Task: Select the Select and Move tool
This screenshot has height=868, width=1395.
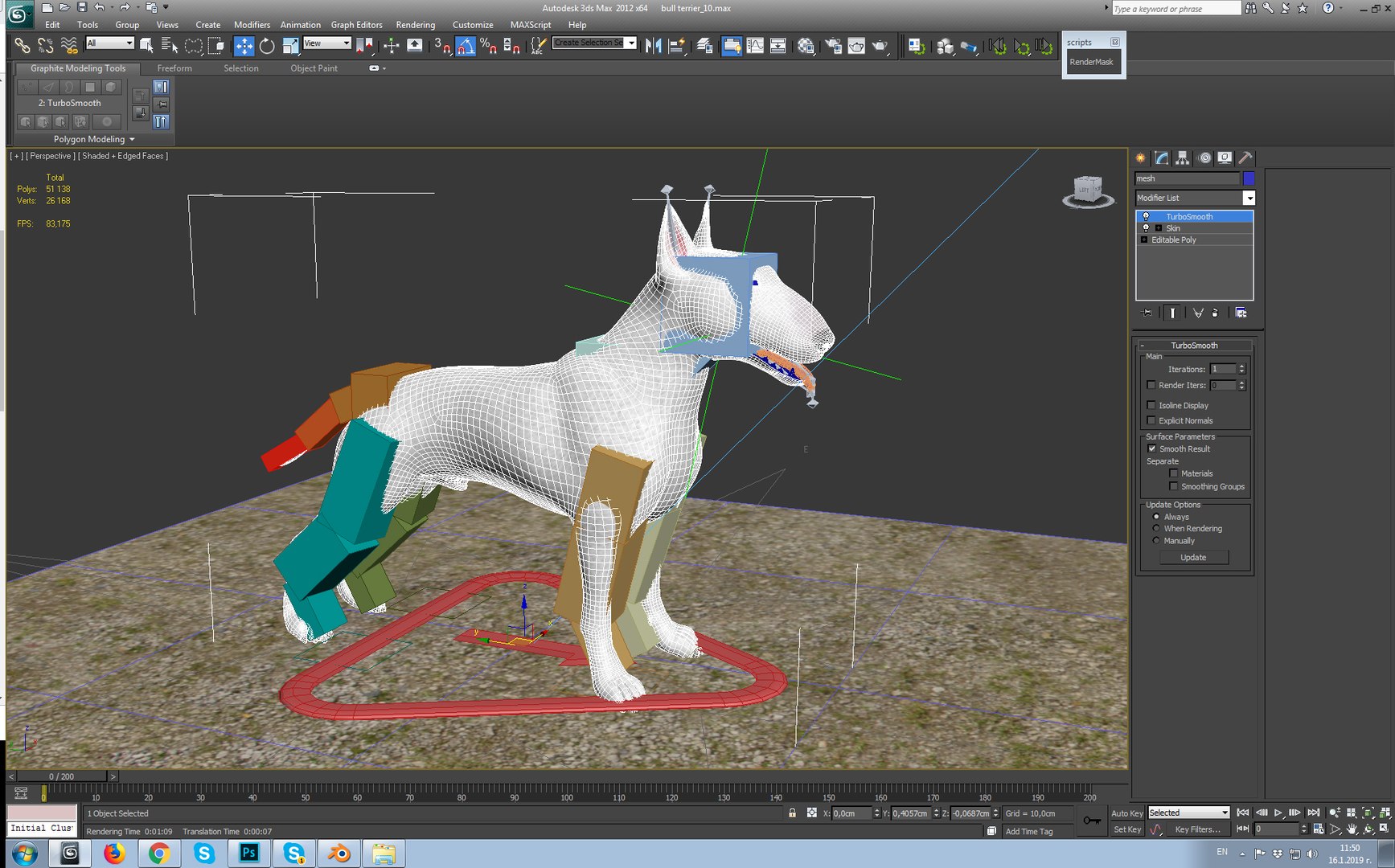Action: 244,46
